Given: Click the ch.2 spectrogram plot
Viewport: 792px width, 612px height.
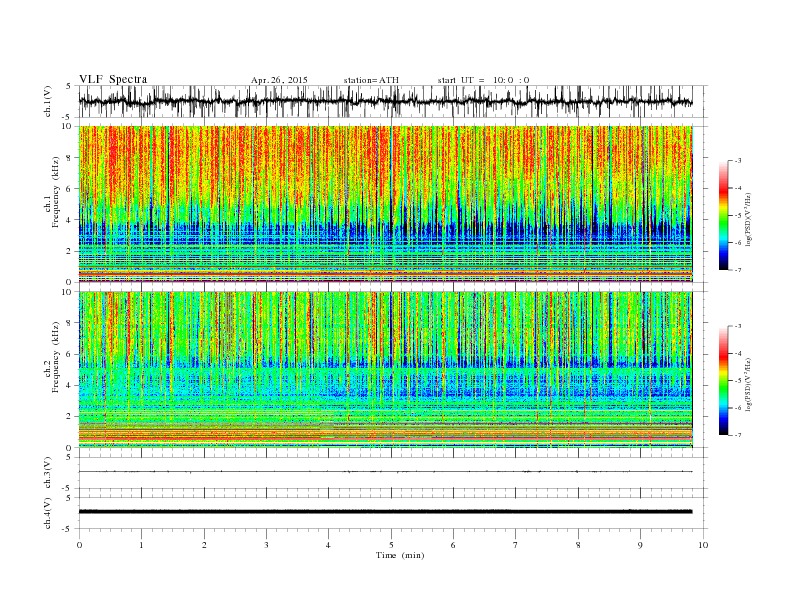Looking at the screenshot, I should [385, 369].
